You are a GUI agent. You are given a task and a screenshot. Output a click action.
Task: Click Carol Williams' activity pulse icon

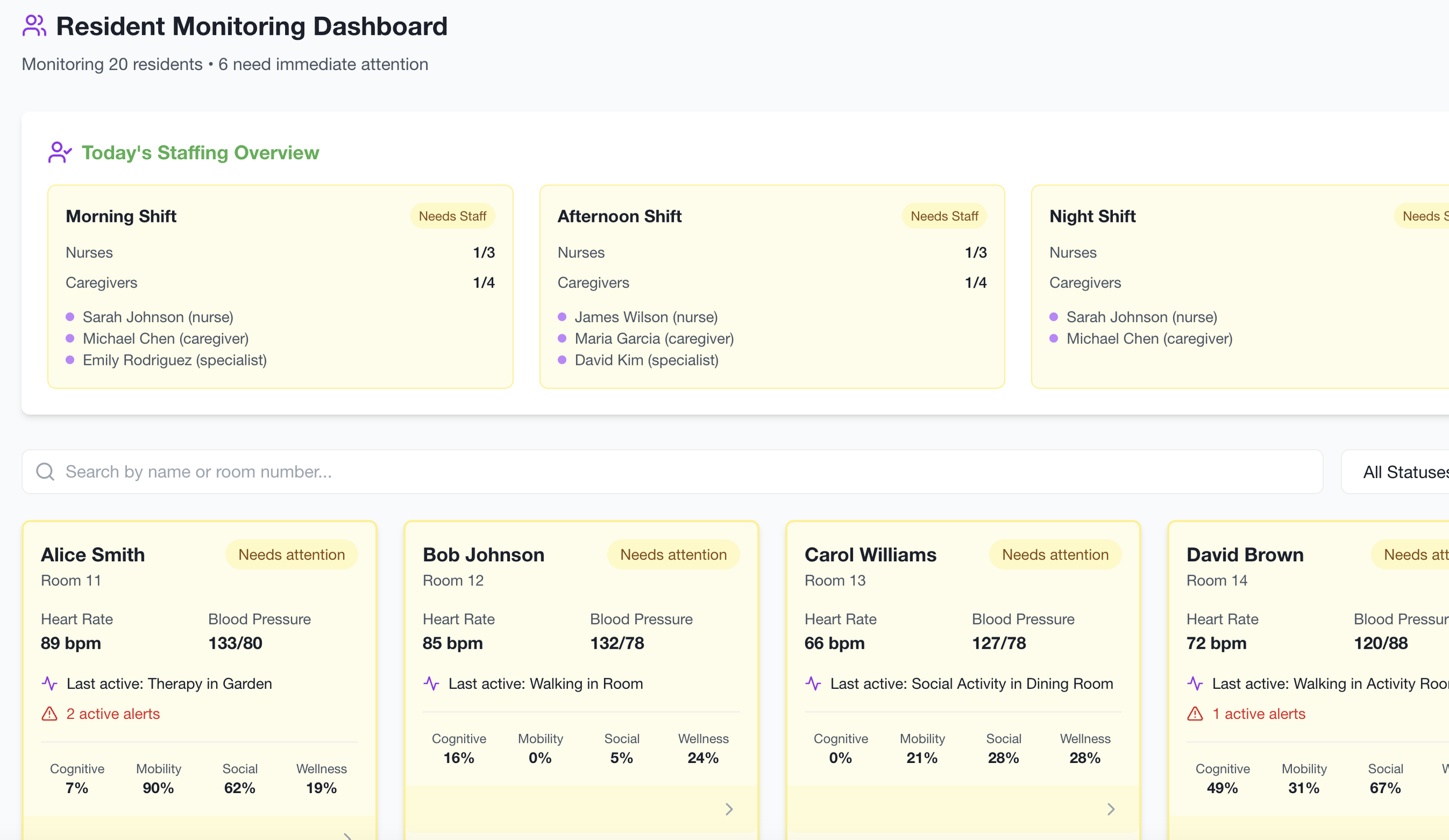tap(813, 684)
